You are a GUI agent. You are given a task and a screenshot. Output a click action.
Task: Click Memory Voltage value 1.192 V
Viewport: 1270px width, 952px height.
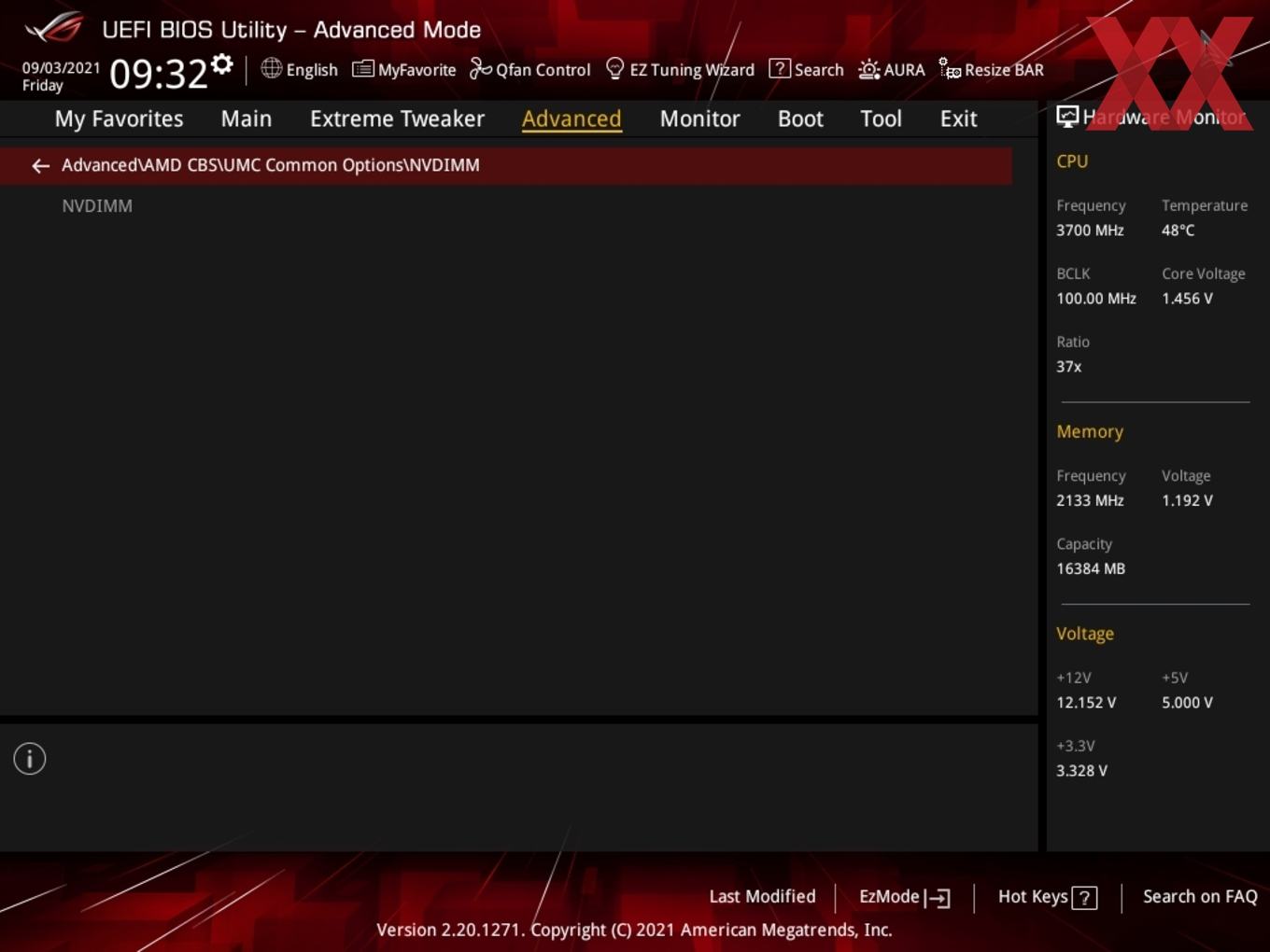point(1187,500)
